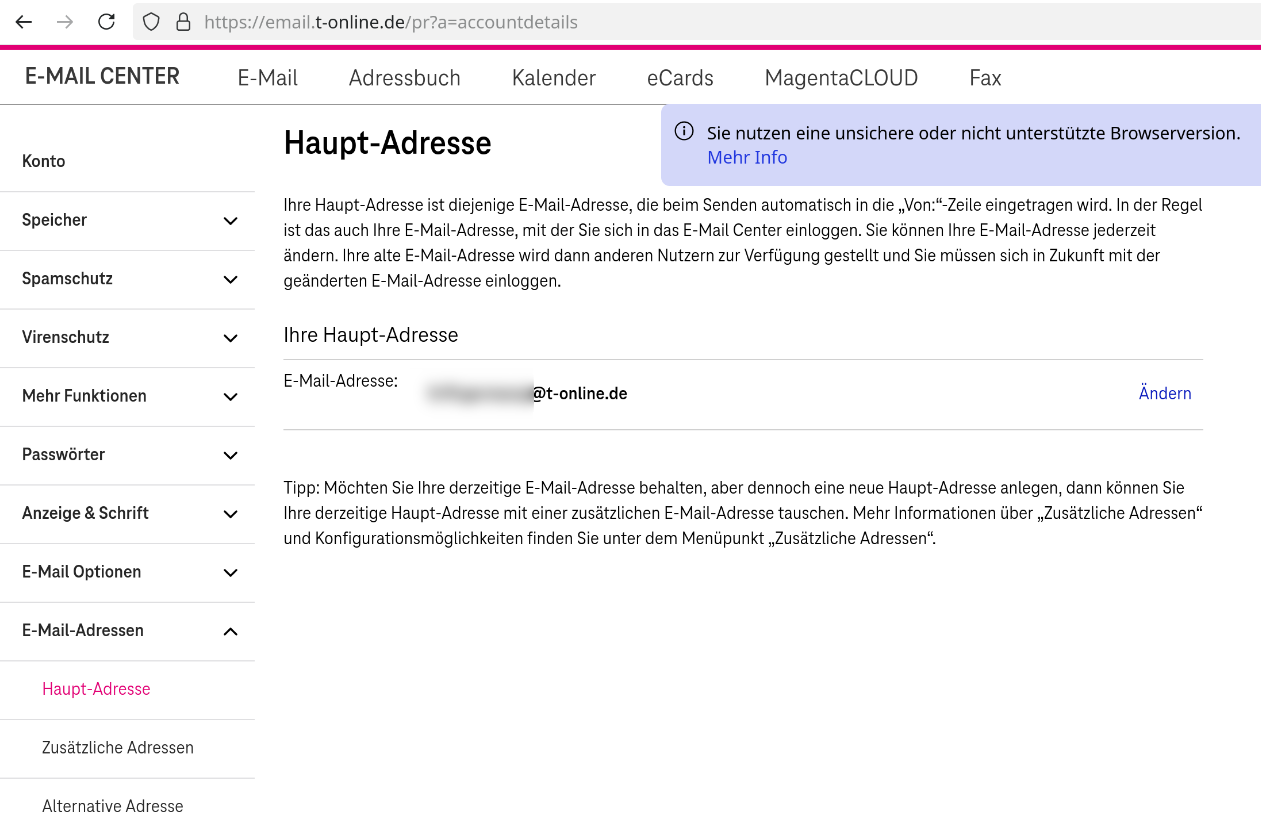Click the padlock site security icon
Screen dimensions: 1261x821
183,22
